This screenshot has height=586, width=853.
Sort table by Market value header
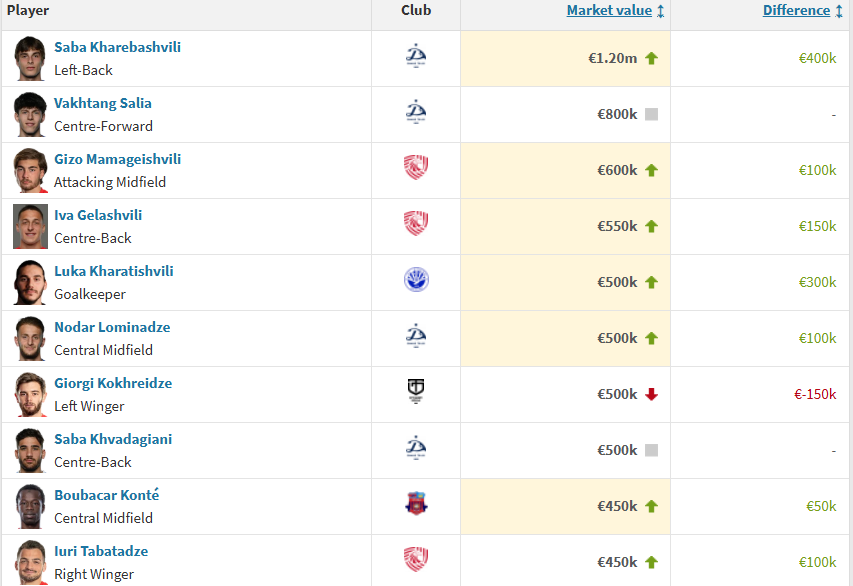(x=609, y=11)
